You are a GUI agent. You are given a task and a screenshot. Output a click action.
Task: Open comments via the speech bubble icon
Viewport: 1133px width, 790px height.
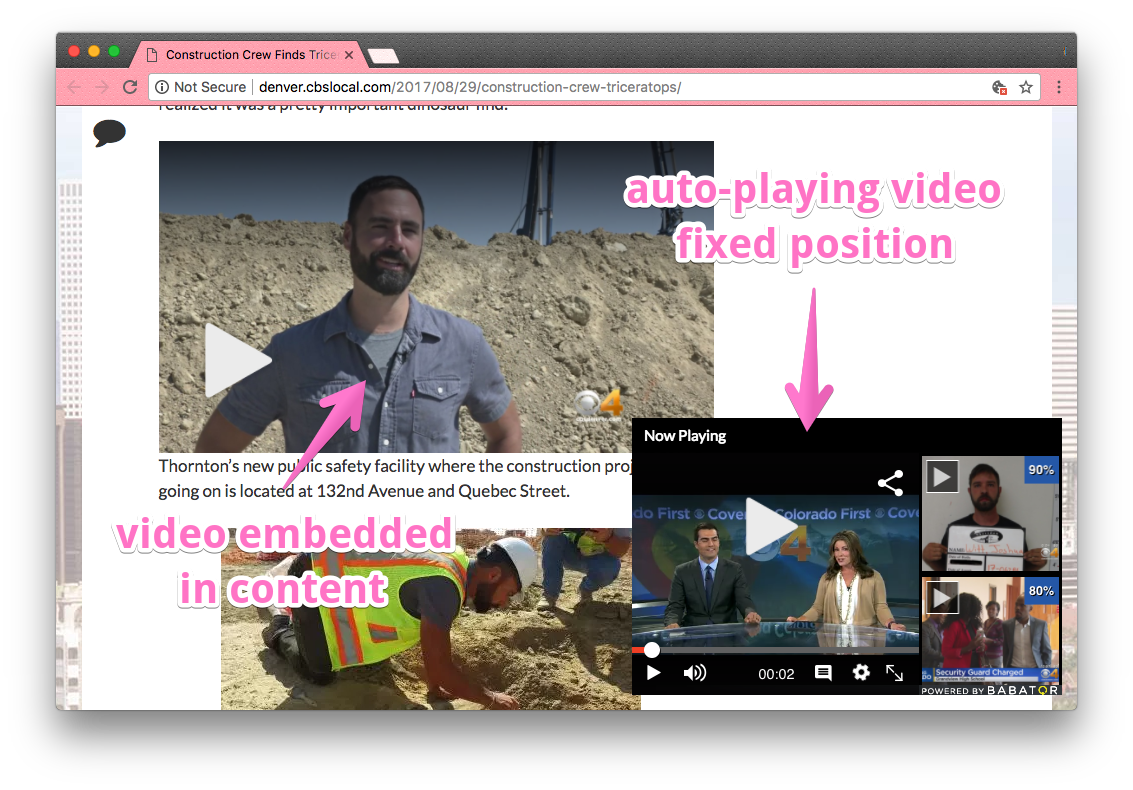110,133
